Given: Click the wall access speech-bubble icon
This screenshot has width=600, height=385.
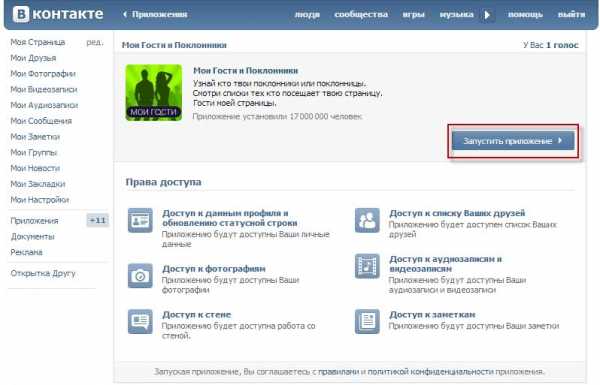Looking at the screenshot, I should point(140,321).
